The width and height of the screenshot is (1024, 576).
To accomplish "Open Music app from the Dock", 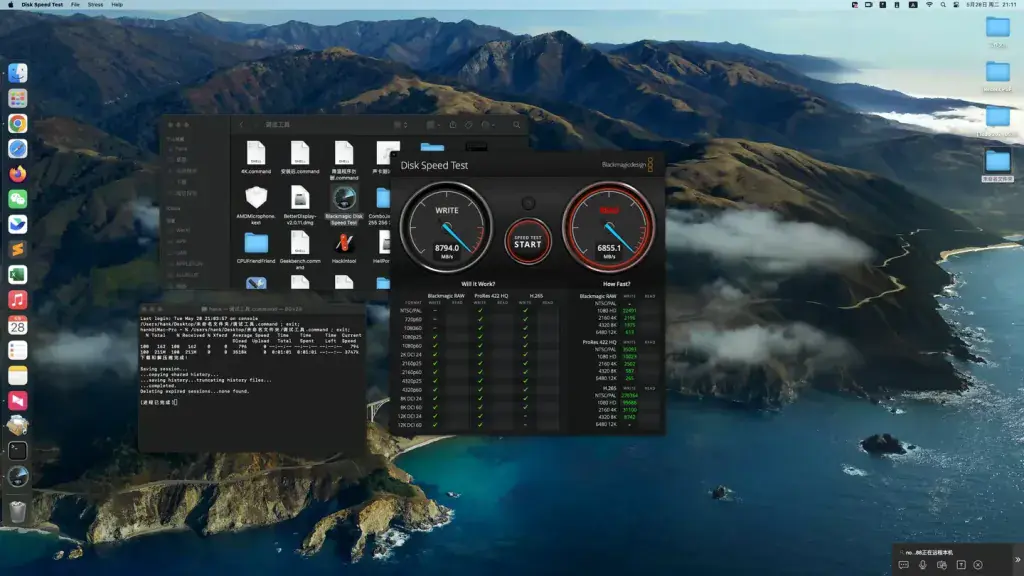I will (18, 300).
